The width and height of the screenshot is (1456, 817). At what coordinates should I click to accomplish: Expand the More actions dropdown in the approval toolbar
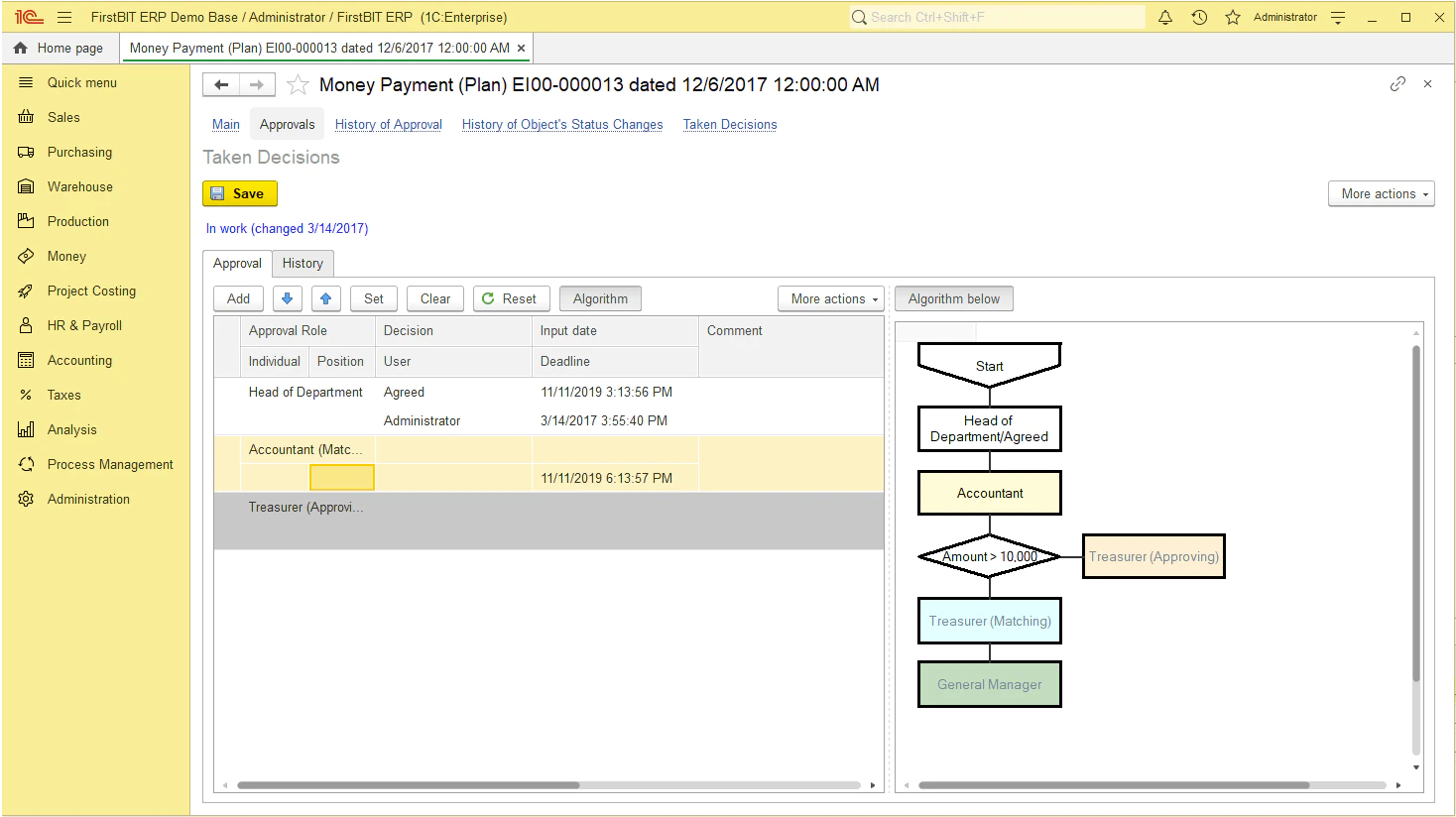(831, 298)
